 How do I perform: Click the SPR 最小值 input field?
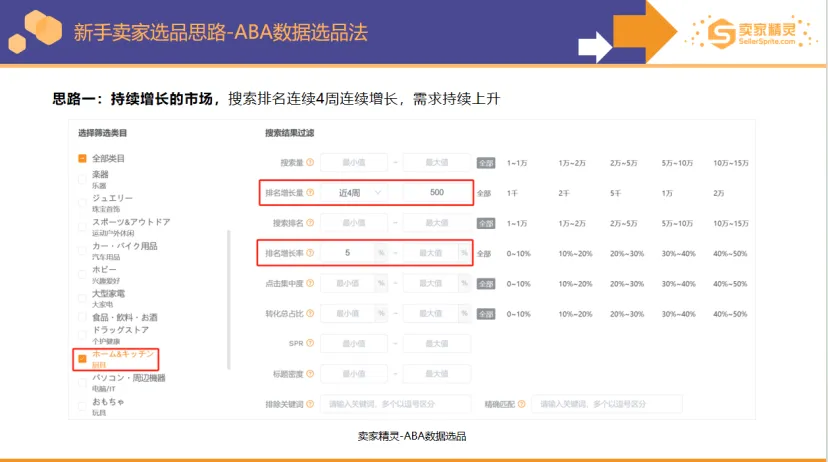354,344
